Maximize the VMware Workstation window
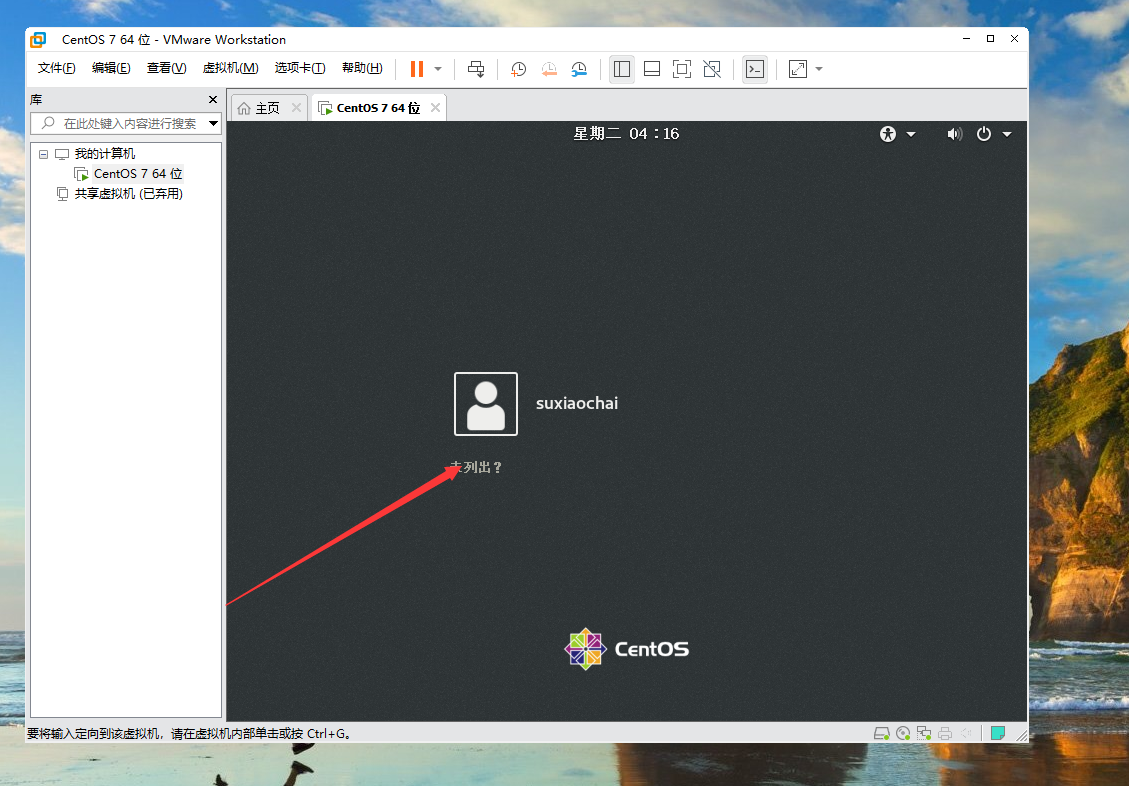Screen dimensions: 1129x786 990,39
